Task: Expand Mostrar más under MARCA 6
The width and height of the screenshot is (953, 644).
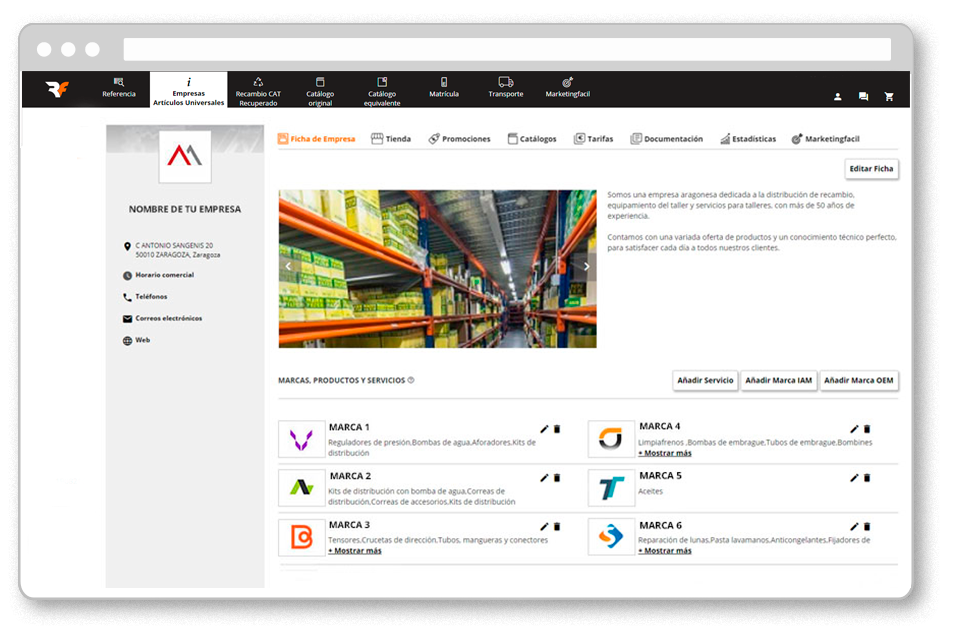Action: (664, 551)
